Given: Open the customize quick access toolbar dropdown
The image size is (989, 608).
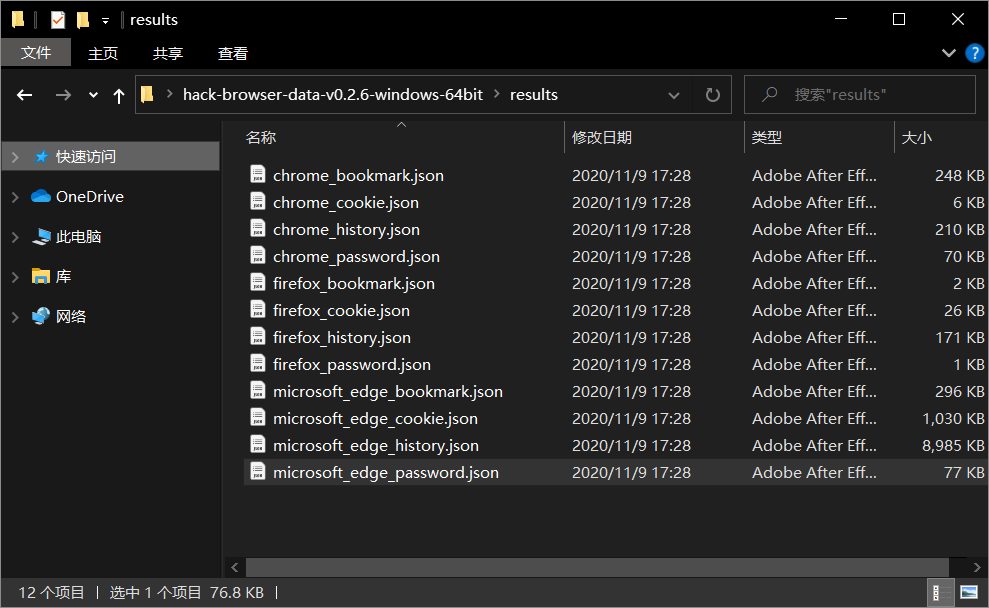Looking at the screenshot, I should [105, 21].
